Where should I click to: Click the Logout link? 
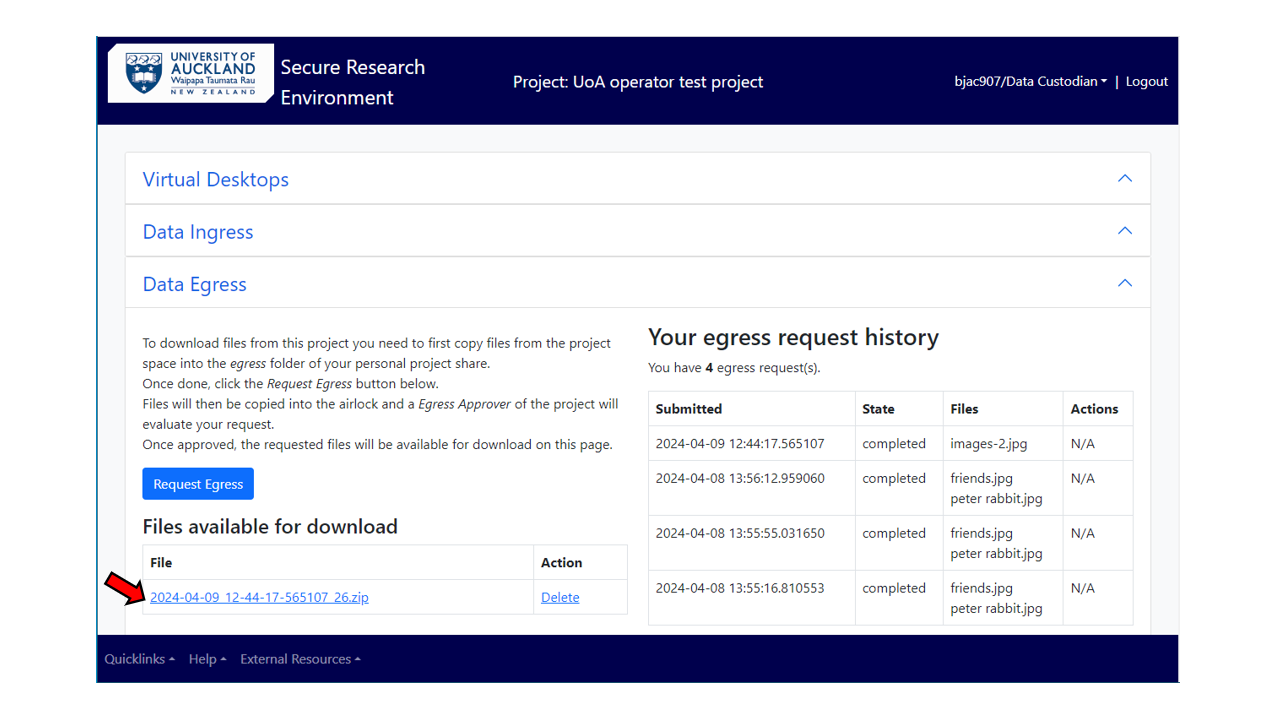(1147, 81)
